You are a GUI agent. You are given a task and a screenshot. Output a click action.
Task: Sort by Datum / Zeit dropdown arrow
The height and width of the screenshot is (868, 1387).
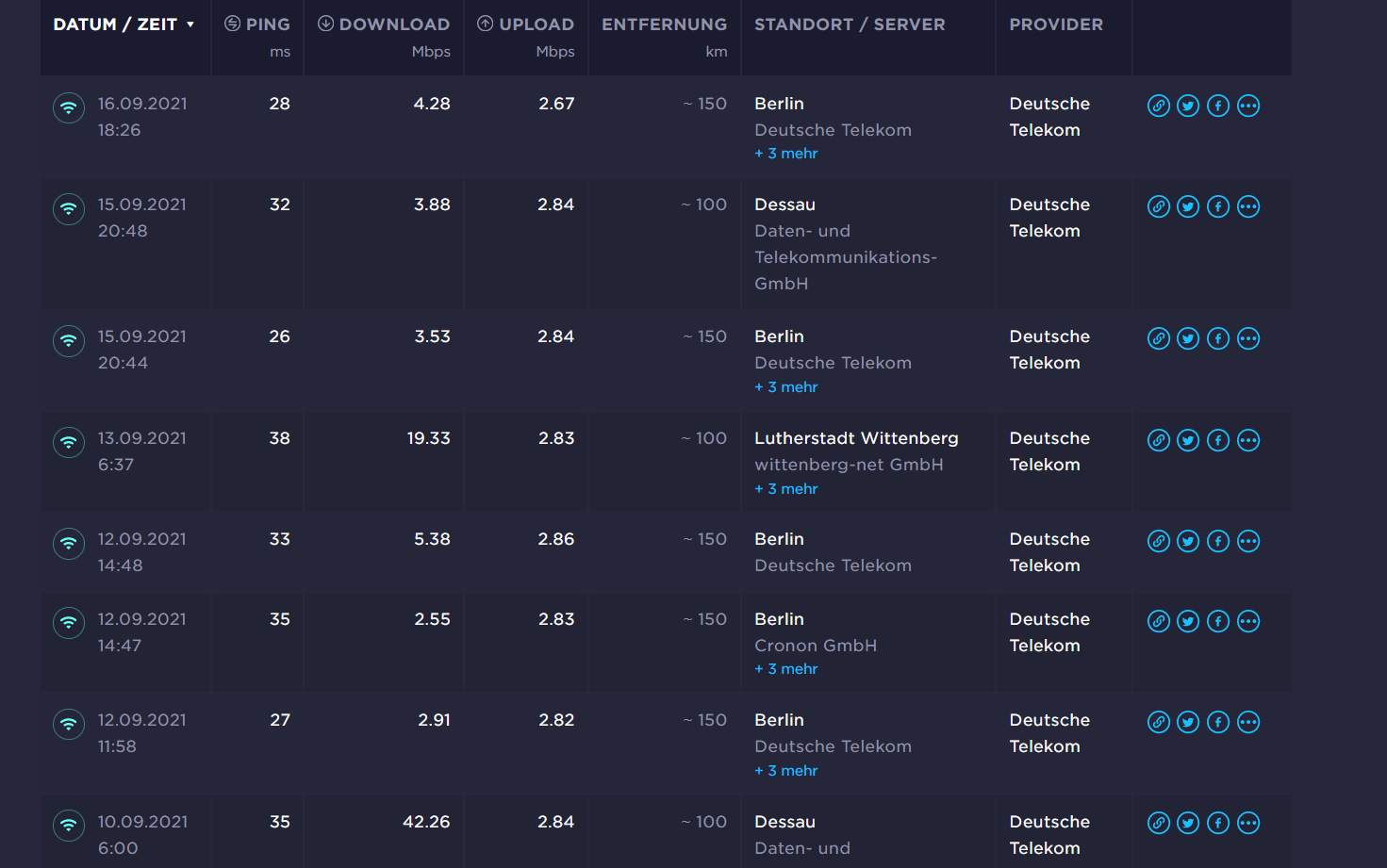coord(190,25)
